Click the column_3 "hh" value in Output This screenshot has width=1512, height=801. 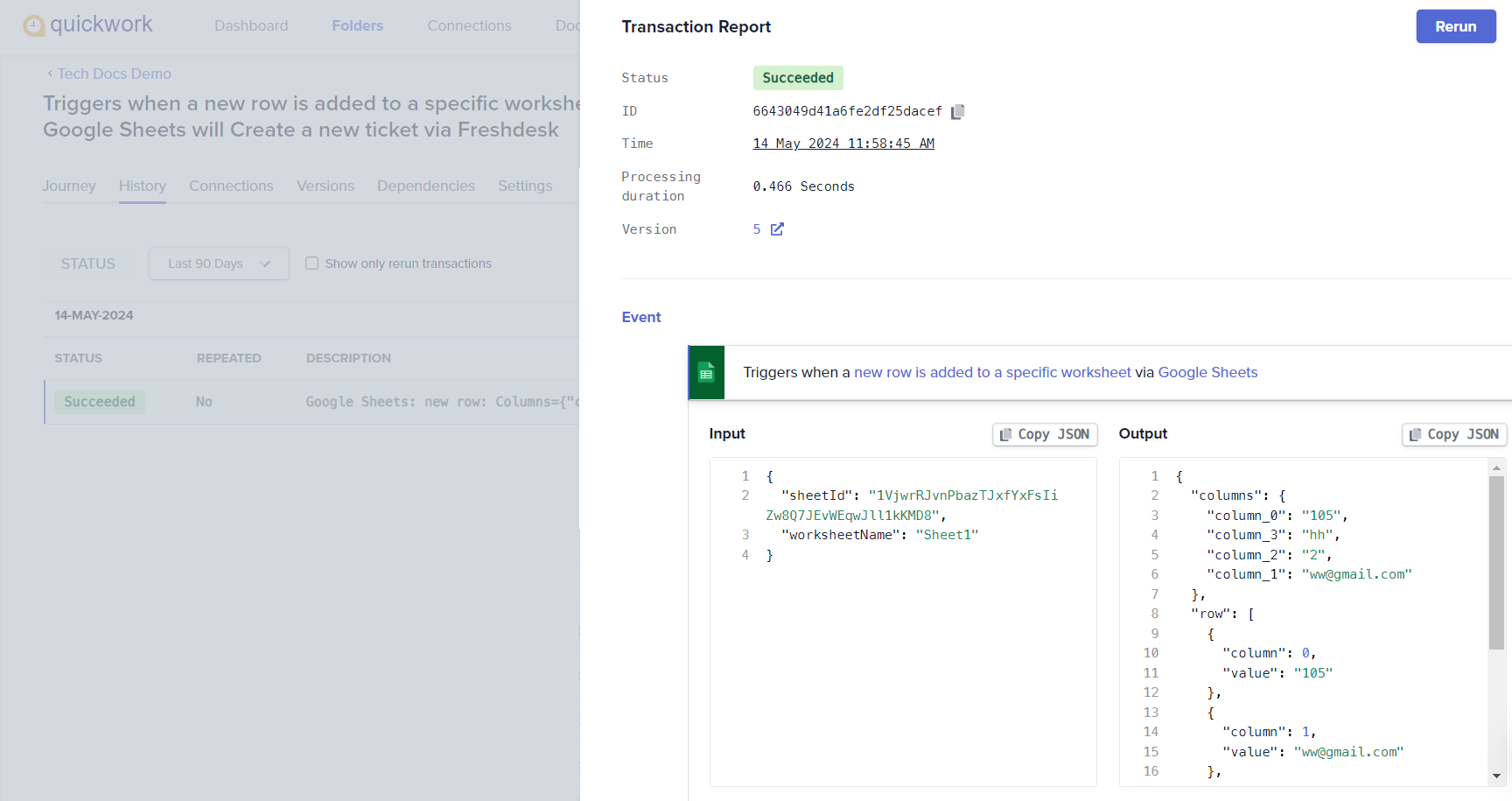(x=1317, y=535)
